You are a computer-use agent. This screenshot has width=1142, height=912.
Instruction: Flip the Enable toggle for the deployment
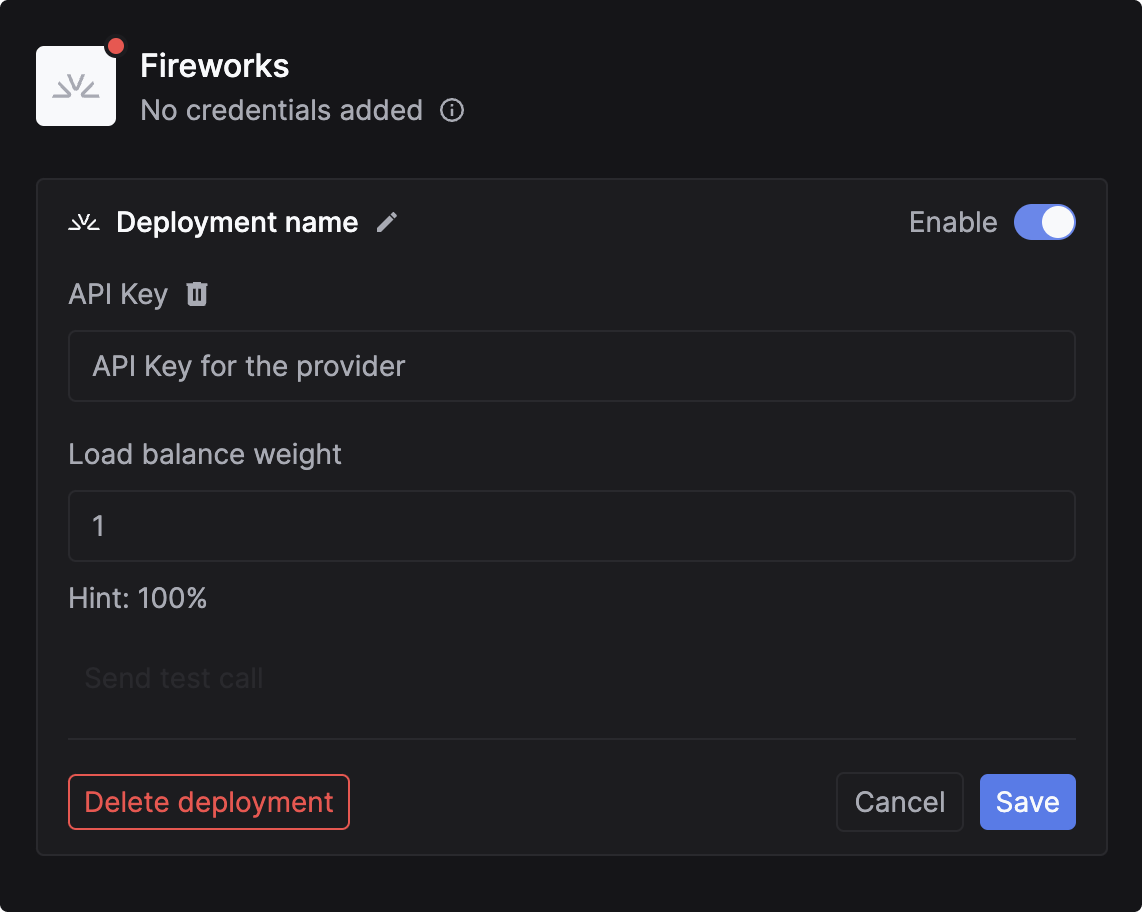tap(1044, 222)
